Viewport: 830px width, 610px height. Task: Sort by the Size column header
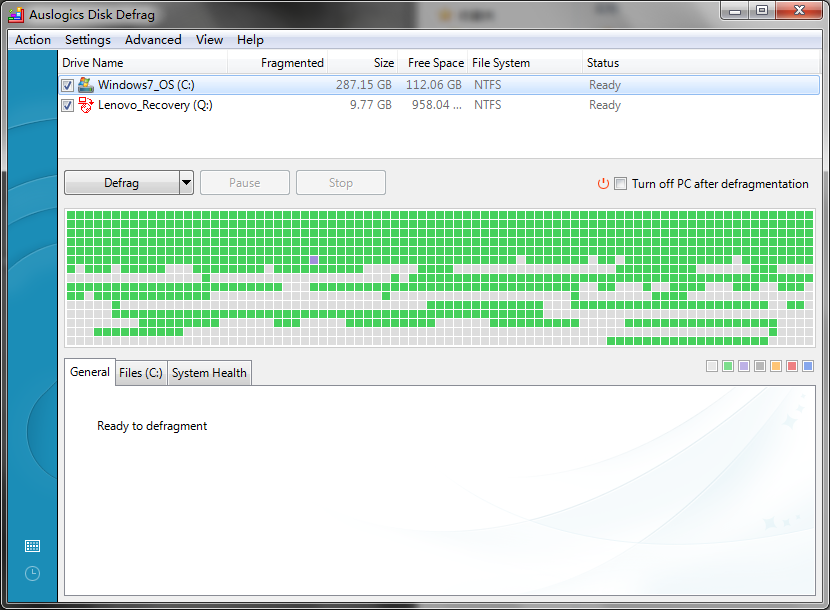click(x=363, y=62)
